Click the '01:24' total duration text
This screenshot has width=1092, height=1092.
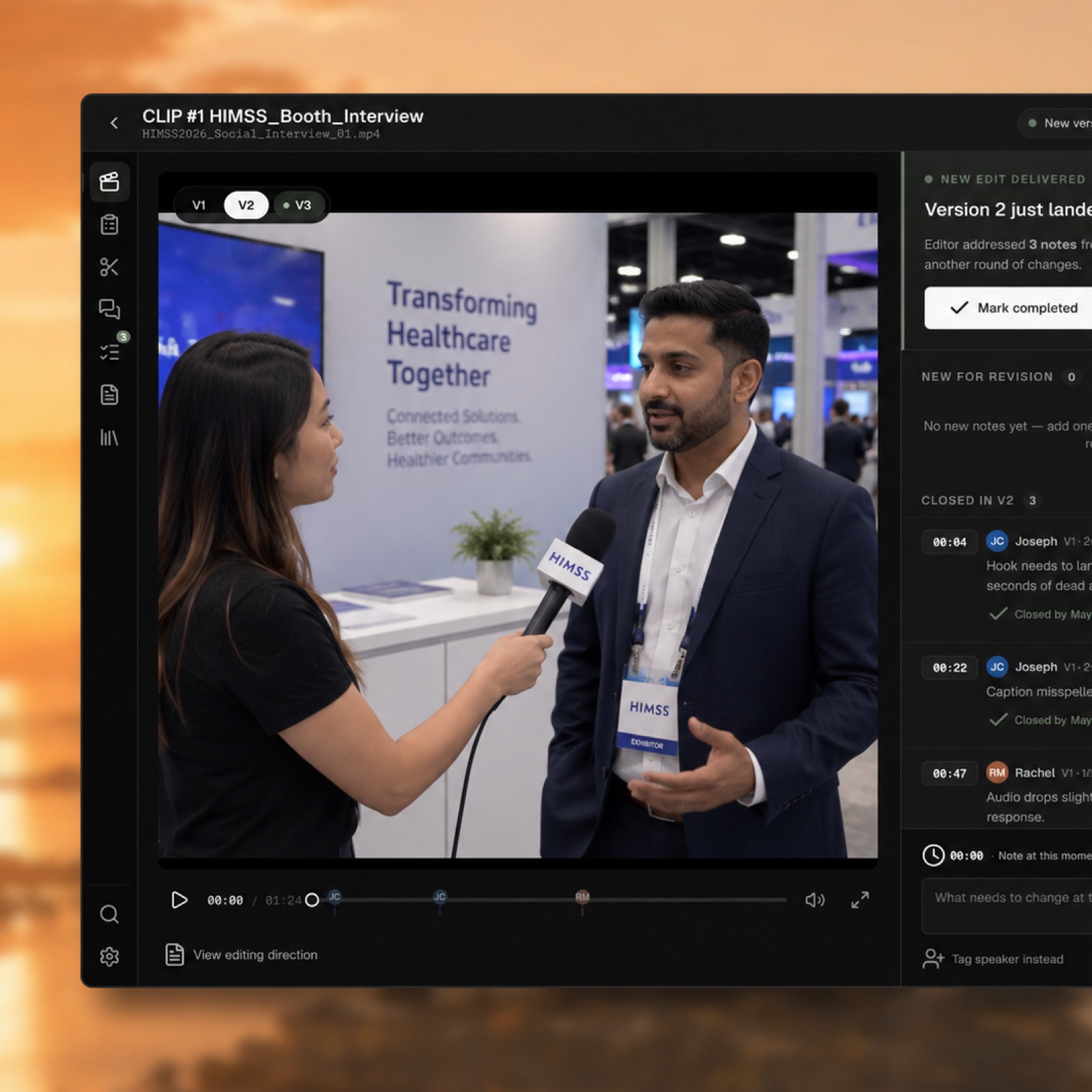[283, 901]
